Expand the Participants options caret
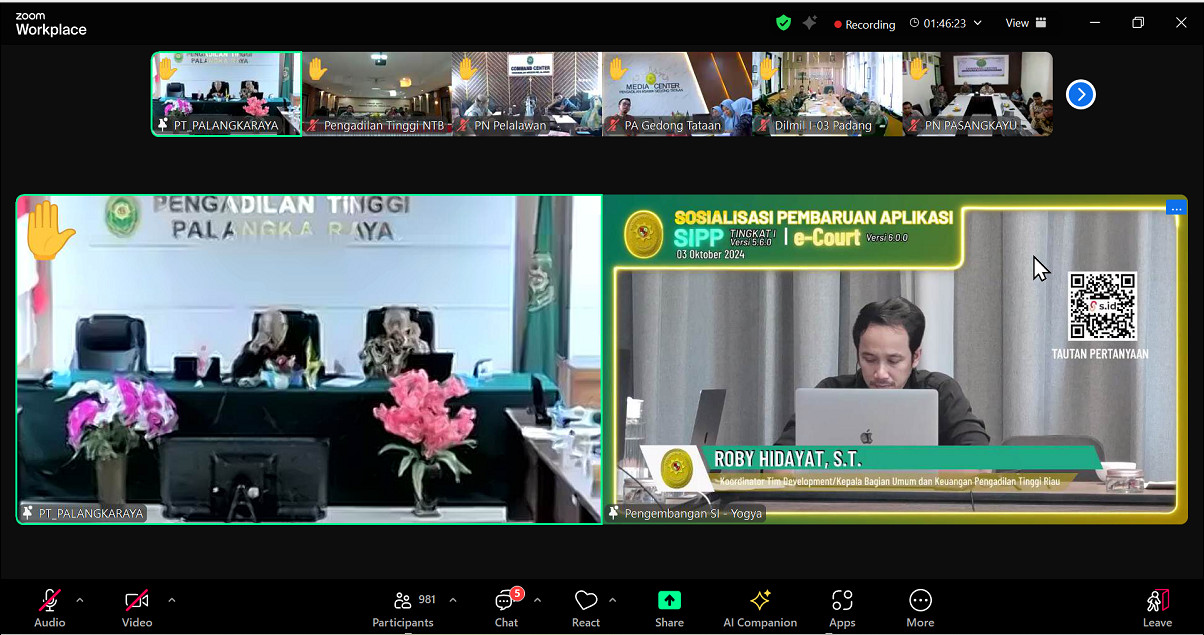 click(452, 600)
